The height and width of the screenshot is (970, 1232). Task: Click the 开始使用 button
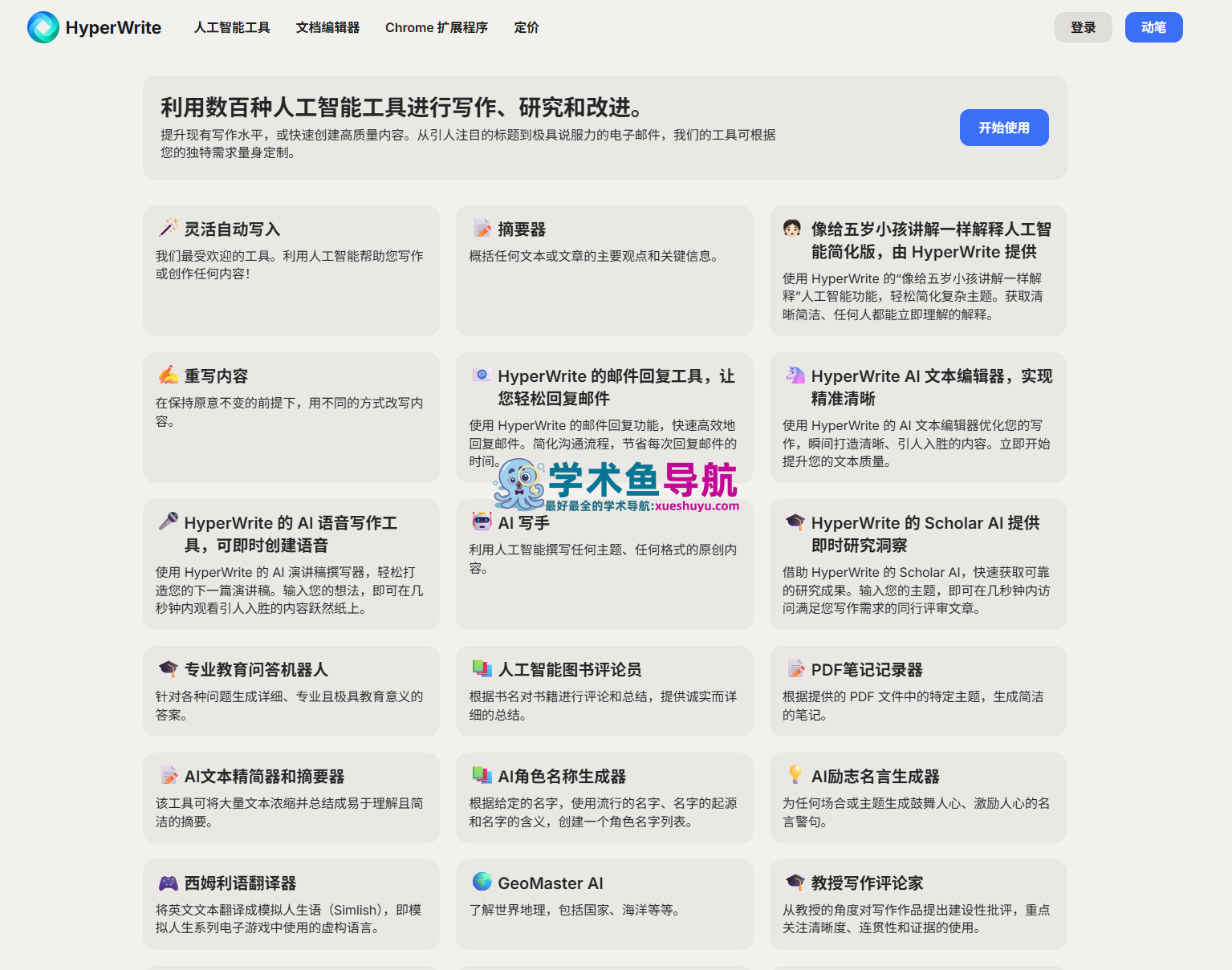click(x=1004, y=127)
